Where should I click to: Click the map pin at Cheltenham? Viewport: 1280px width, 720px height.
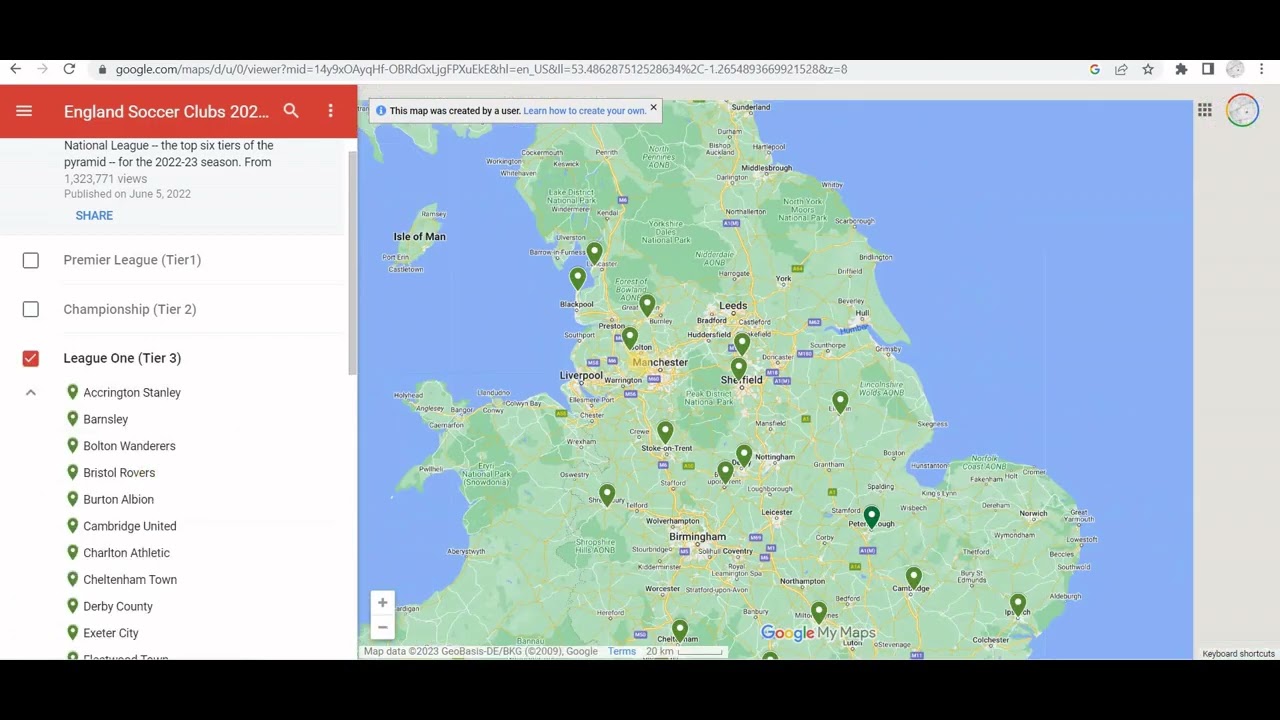point(680,630)
